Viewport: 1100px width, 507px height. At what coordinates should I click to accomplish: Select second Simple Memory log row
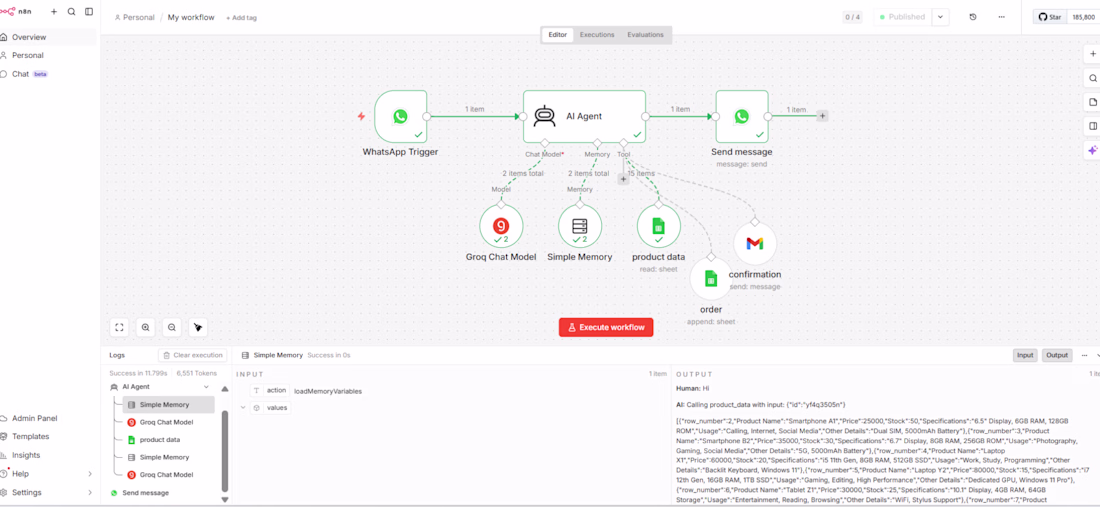pyautogui.click(x=168, y=457)
